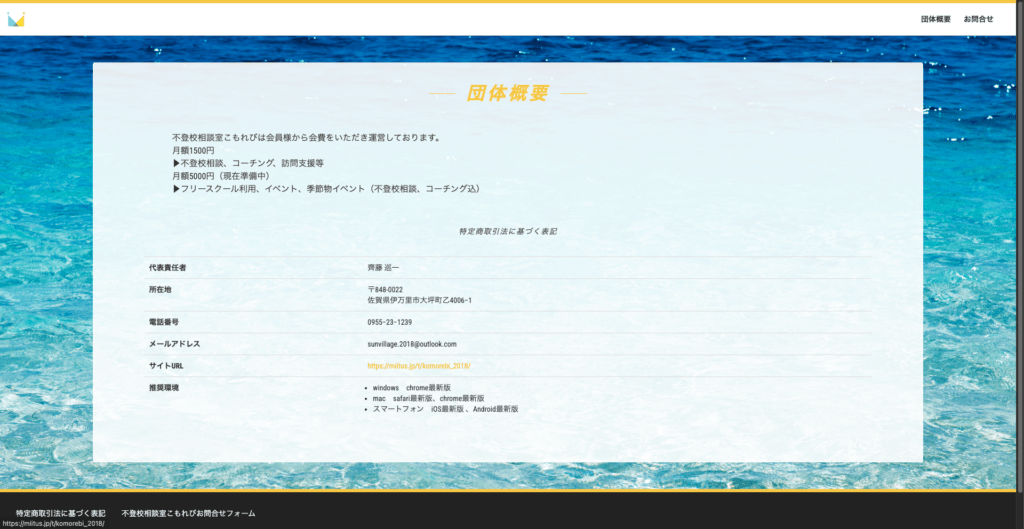Click the phone number 0955-23-1239
Screen dimensions: 1024x529
click(x=390, y=322)
